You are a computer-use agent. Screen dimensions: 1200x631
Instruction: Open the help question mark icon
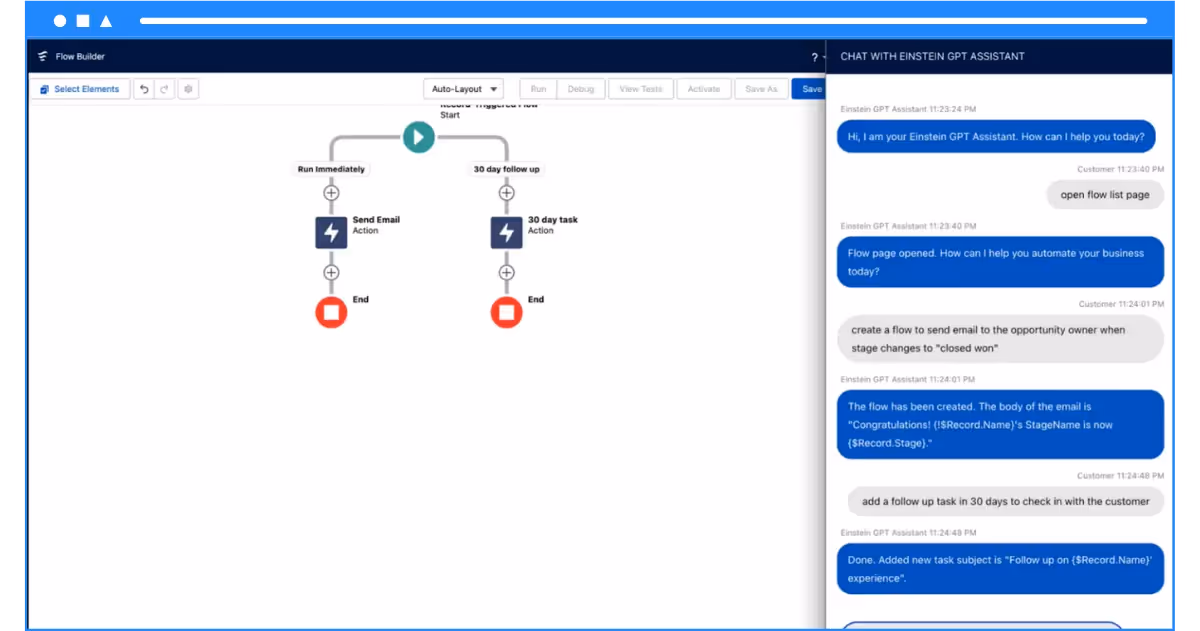click(815, 57)
